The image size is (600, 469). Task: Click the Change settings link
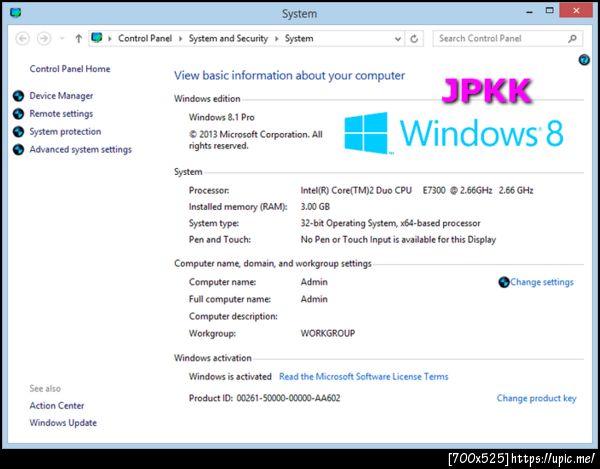click(x=542, y=282)
